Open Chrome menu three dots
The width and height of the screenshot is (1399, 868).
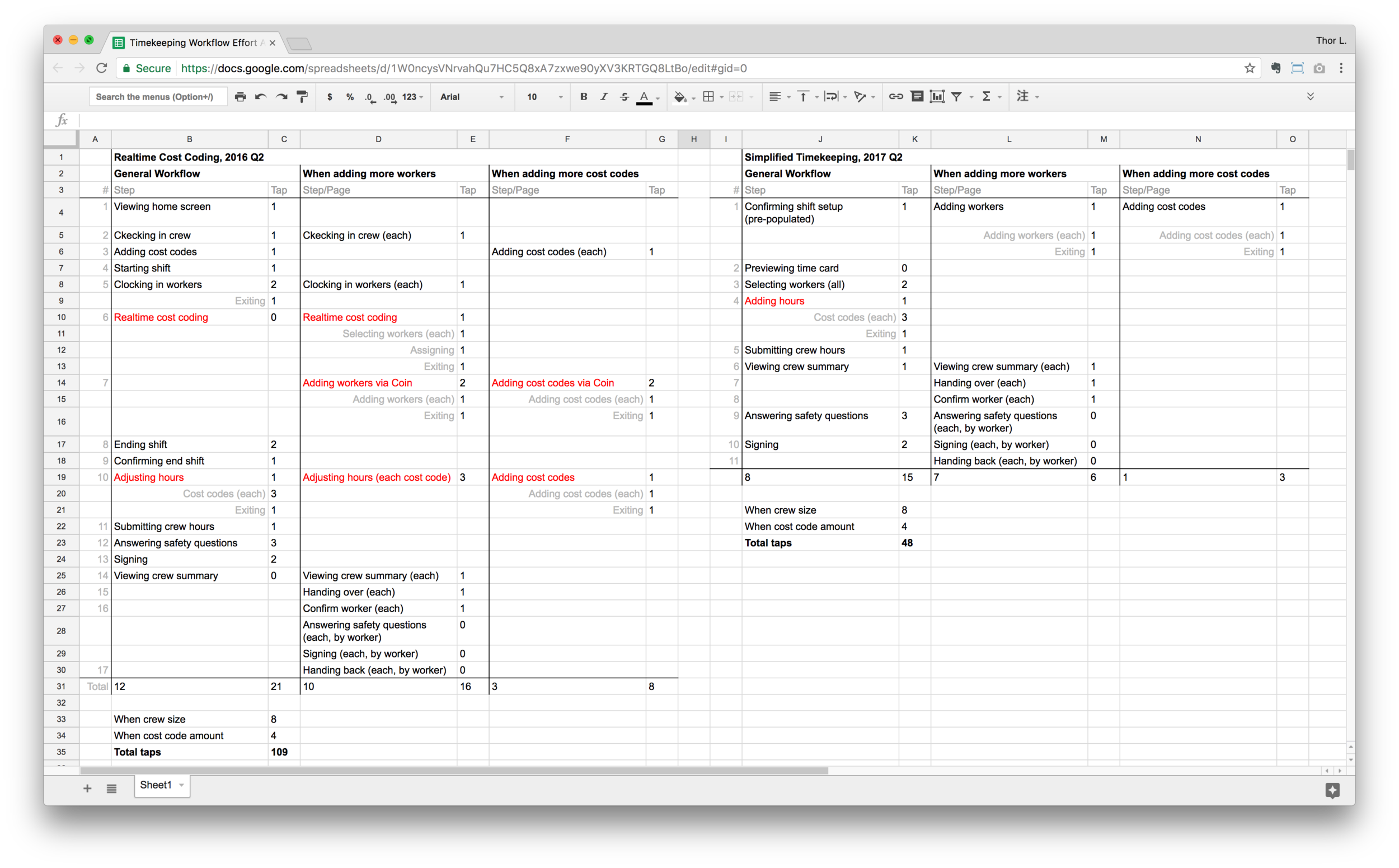(x=1341, y=68)
